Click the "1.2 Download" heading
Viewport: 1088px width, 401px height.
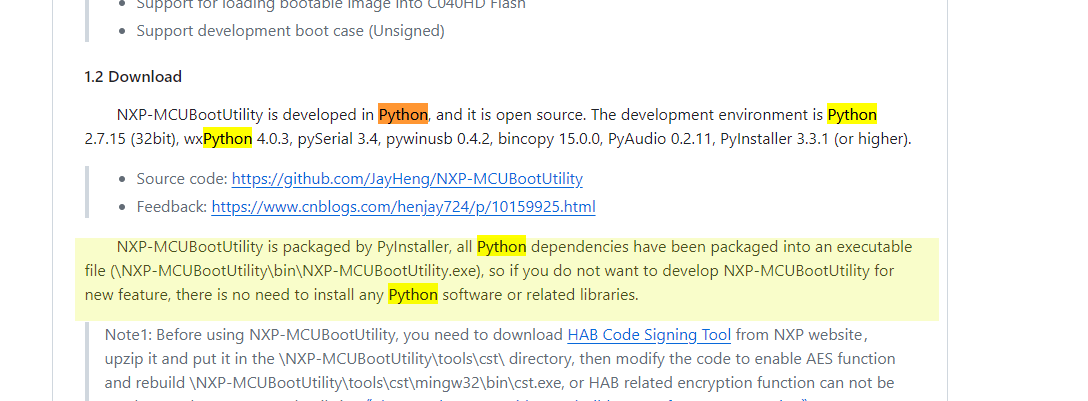(x=133, y=77)
